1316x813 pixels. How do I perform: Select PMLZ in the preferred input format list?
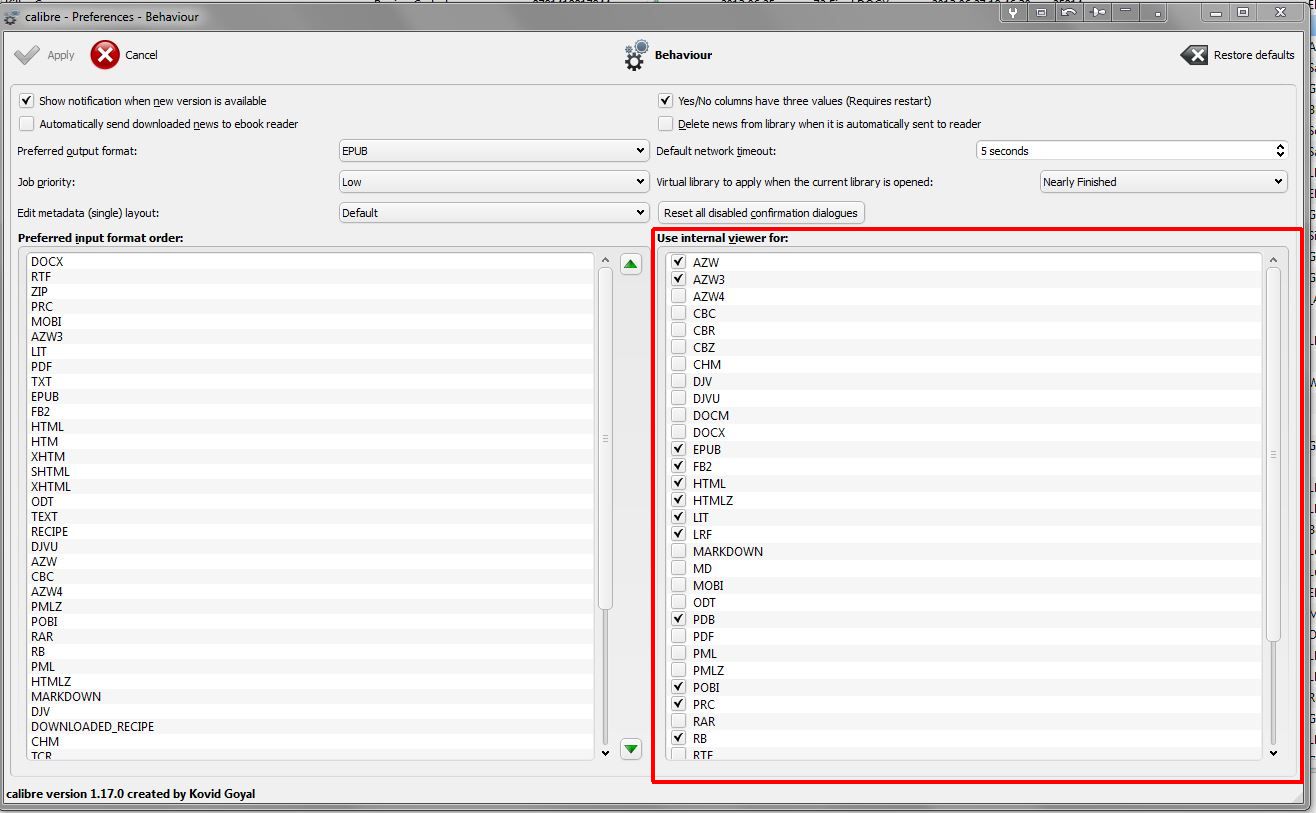click(x=310, y=607)
